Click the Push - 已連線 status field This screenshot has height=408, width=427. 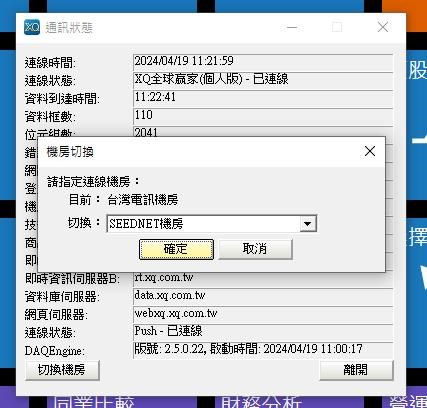[x=263, y=332]
